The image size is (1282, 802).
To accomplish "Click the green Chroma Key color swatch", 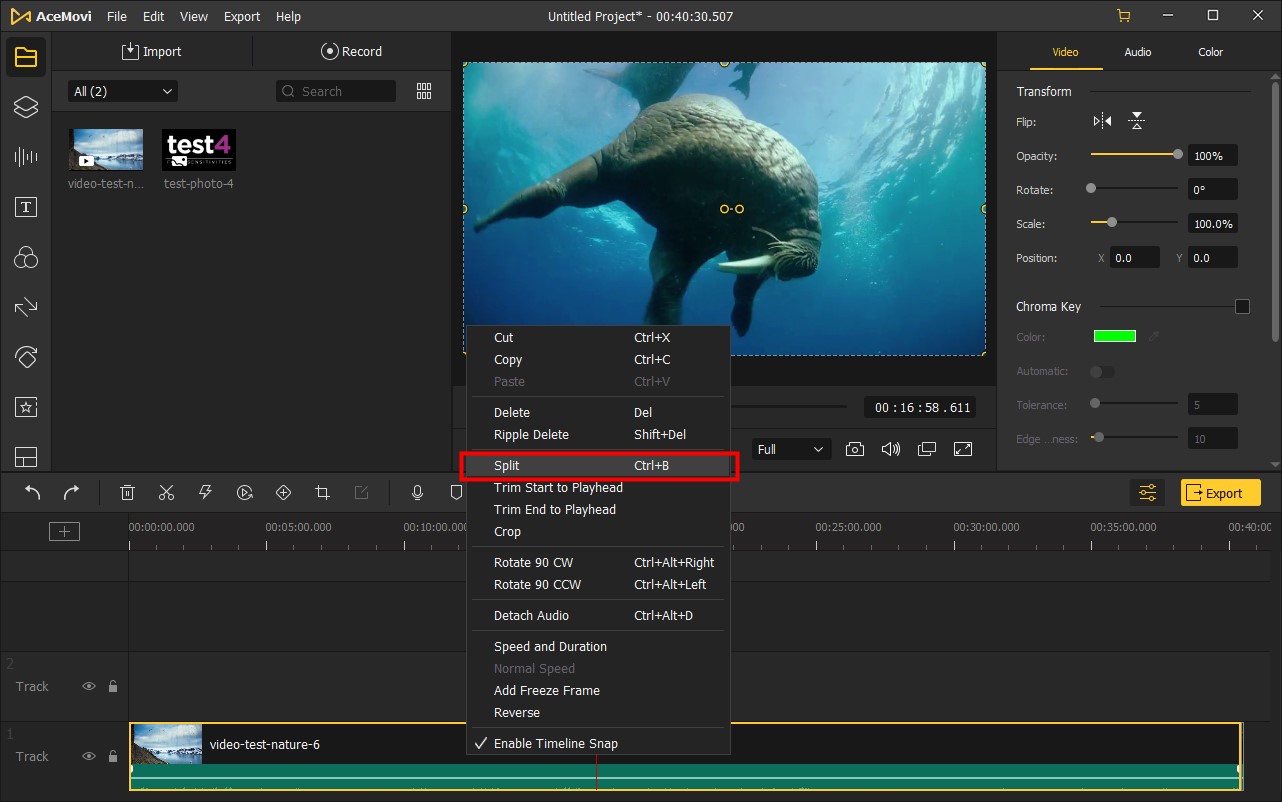I will tap(1114, 336).
